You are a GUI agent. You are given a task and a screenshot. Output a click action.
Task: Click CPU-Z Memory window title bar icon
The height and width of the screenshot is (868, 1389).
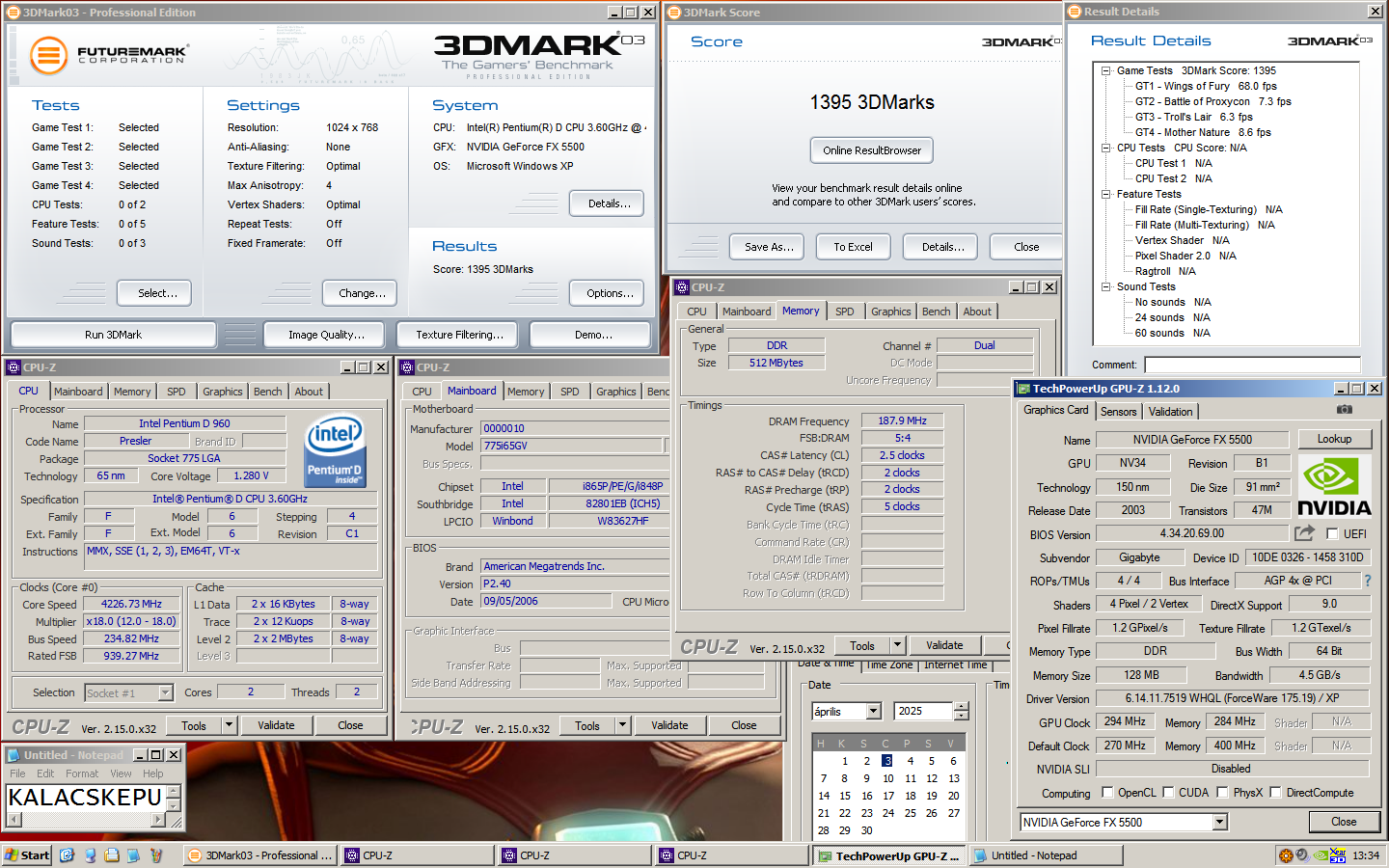pyautogui.click(x=682, y=287)
